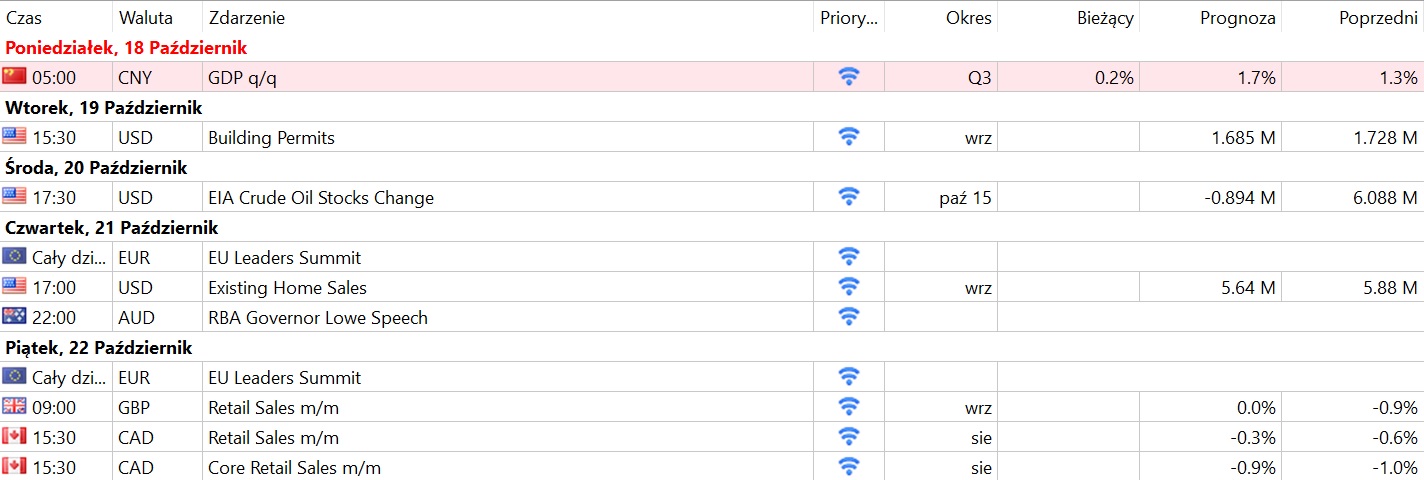
Task: Click EU flag on Thursday's EU Leaders Summit
Action: [x=14, y=257]
